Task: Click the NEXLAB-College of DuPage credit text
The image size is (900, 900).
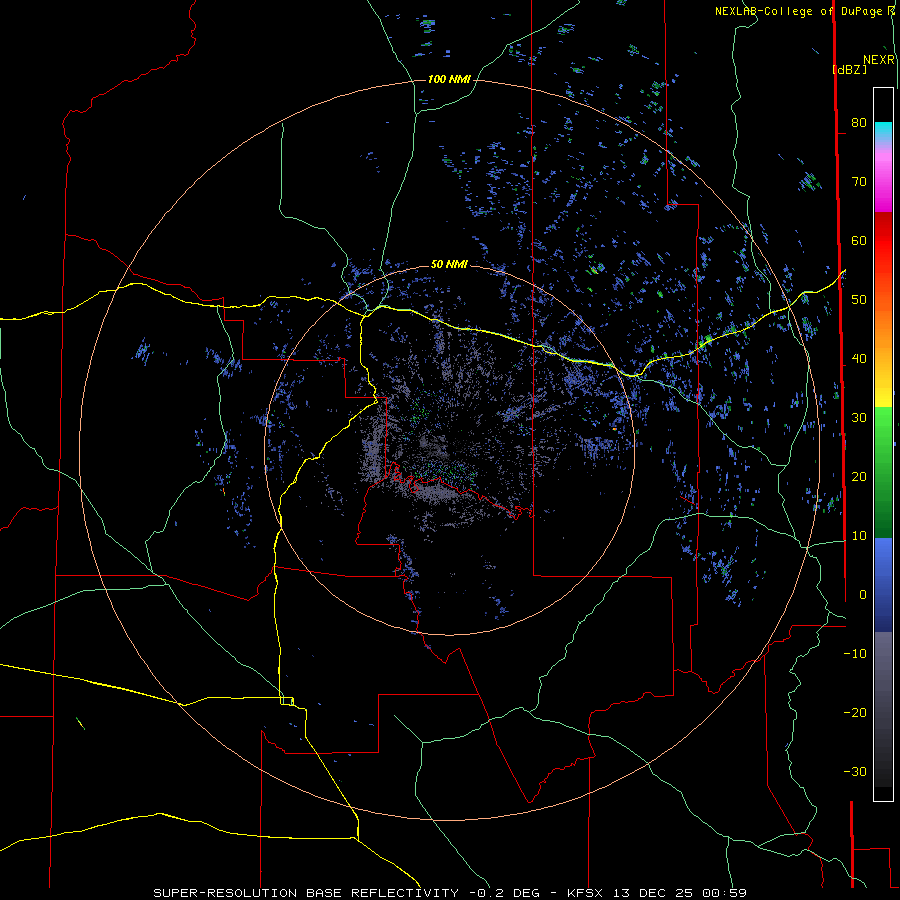Action: point(804,11)
